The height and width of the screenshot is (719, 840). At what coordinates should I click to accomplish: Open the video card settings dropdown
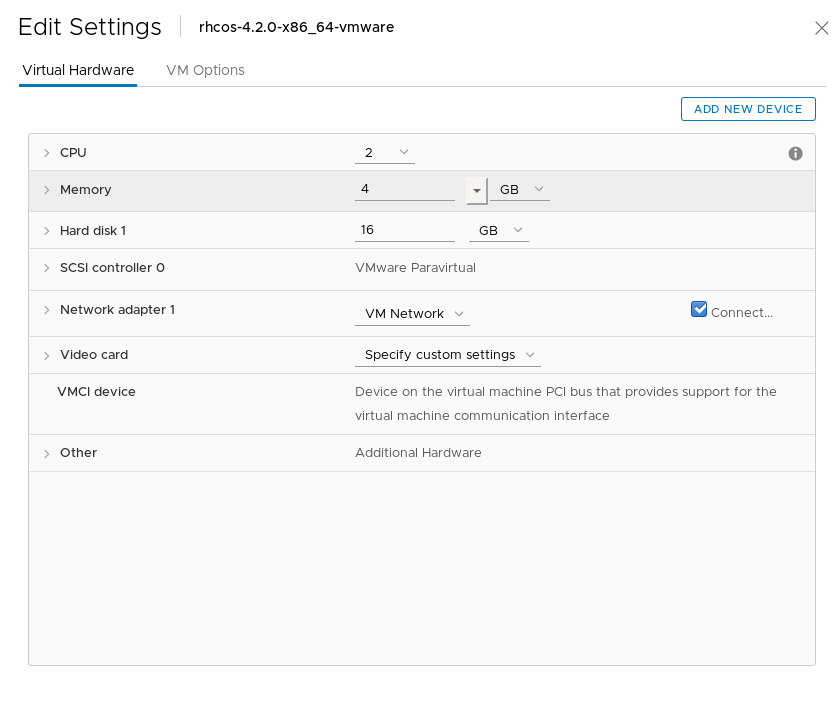[447, 355]
